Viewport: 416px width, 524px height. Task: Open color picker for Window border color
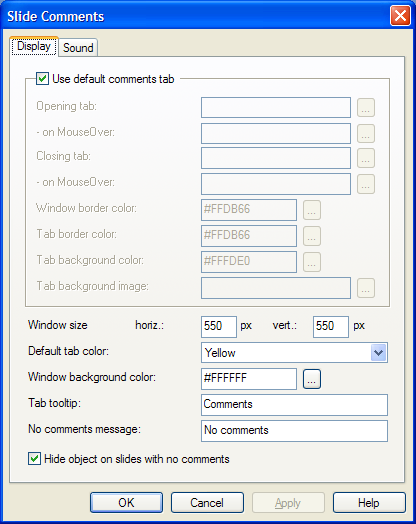(312, 210)
